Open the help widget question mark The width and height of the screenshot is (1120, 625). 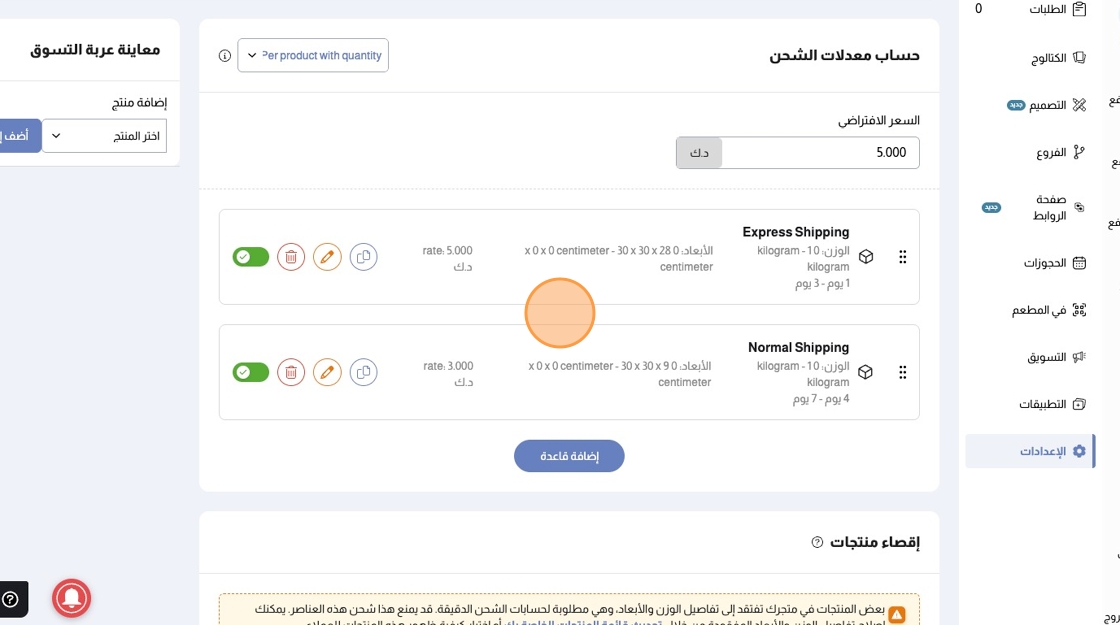(11, 599)
